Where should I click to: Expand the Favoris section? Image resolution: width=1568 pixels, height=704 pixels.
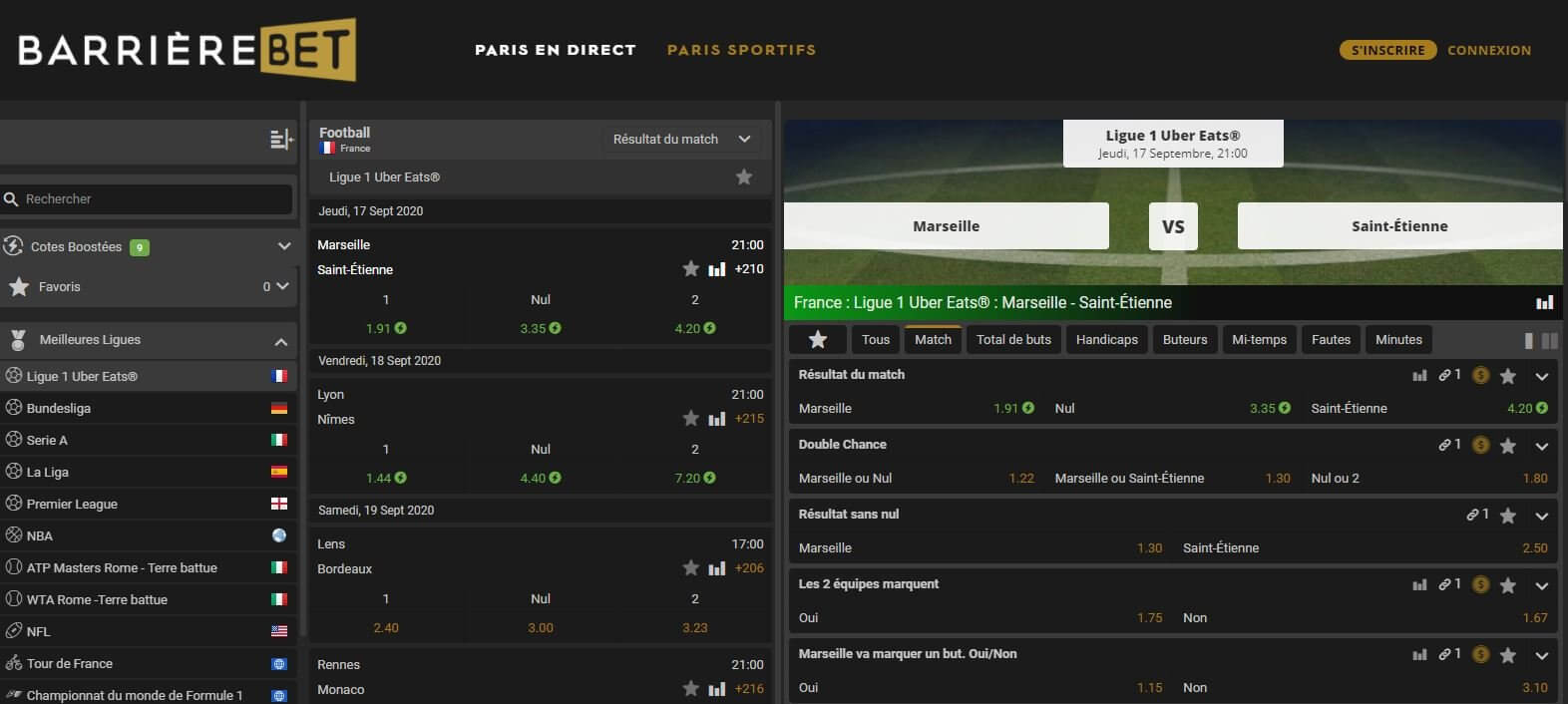pyautogui.click(x=282, y=286)
